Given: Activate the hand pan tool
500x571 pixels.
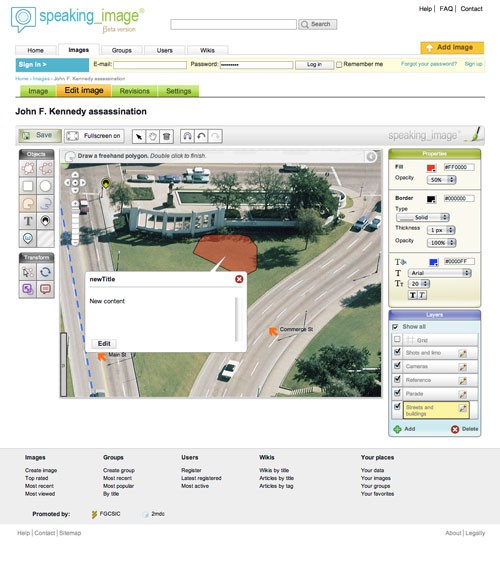Looking at the screenshot, I should coord(153,137).
